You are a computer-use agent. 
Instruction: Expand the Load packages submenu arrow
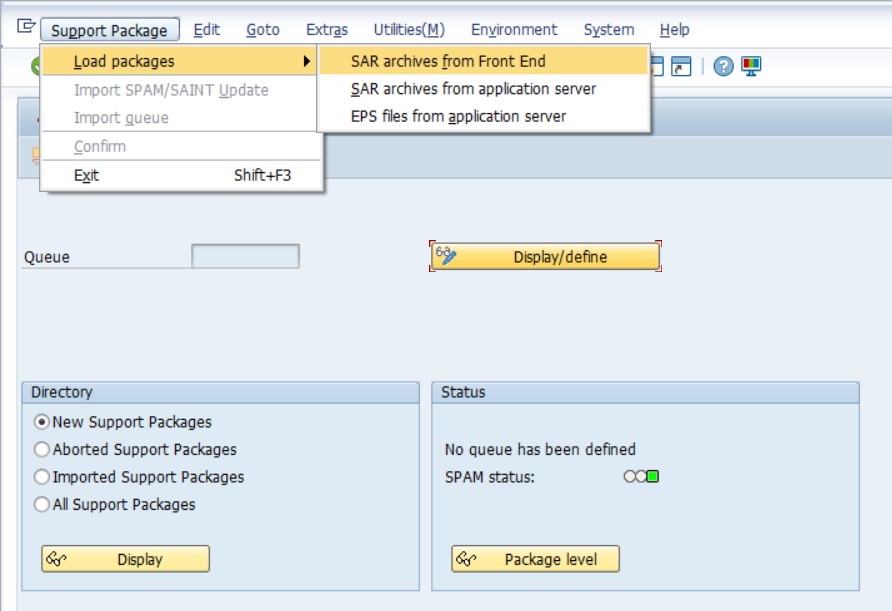pyautogui.click(x=307, y=61)
